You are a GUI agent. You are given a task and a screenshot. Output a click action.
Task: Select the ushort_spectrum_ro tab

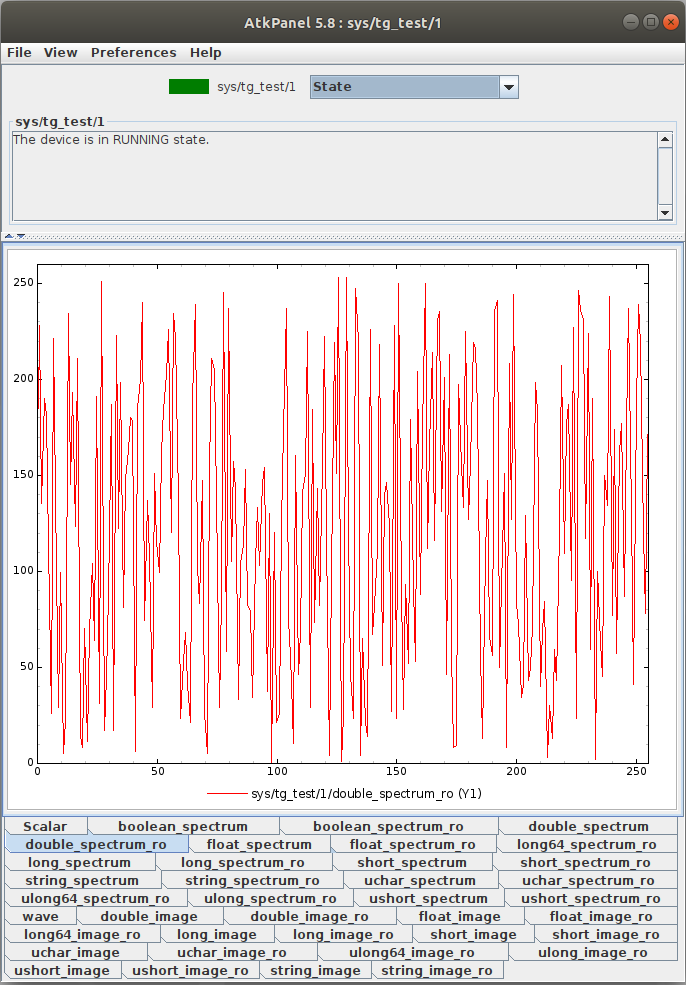[591, 899]
